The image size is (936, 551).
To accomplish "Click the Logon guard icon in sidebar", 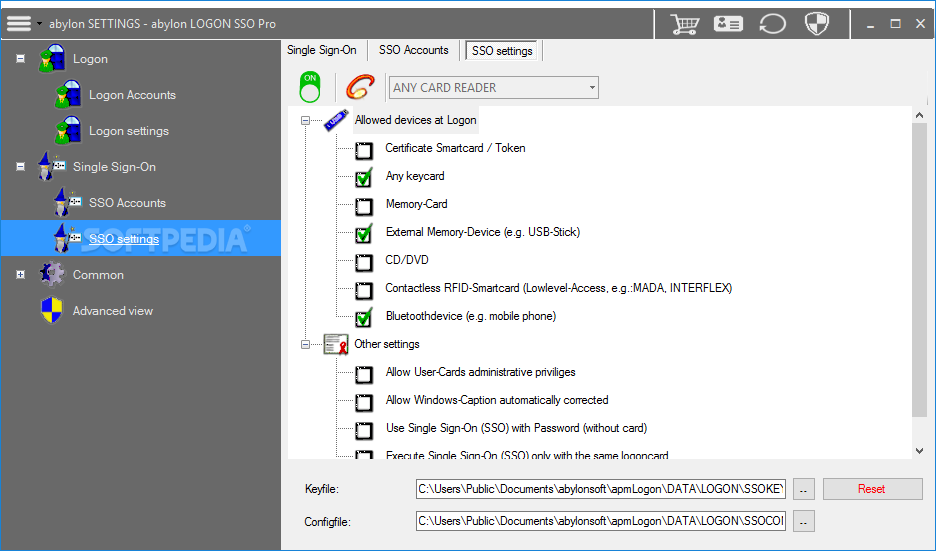I will [52, 59].
